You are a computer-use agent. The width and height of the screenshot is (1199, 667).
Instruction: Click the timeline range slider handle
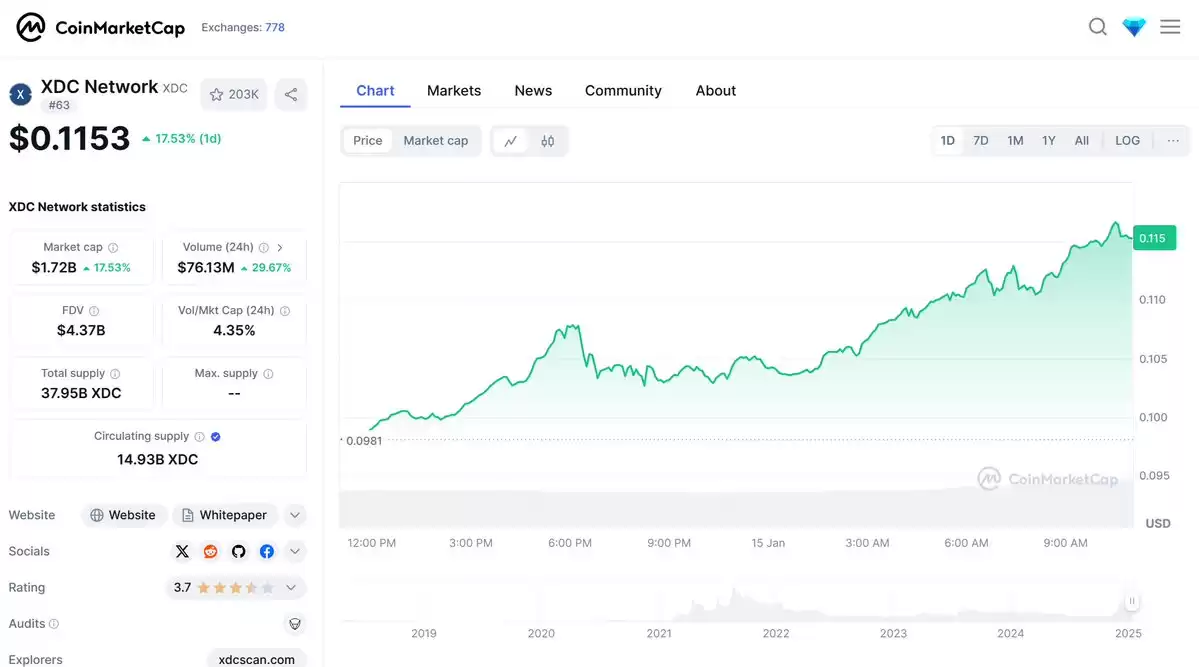point(1132,601)
